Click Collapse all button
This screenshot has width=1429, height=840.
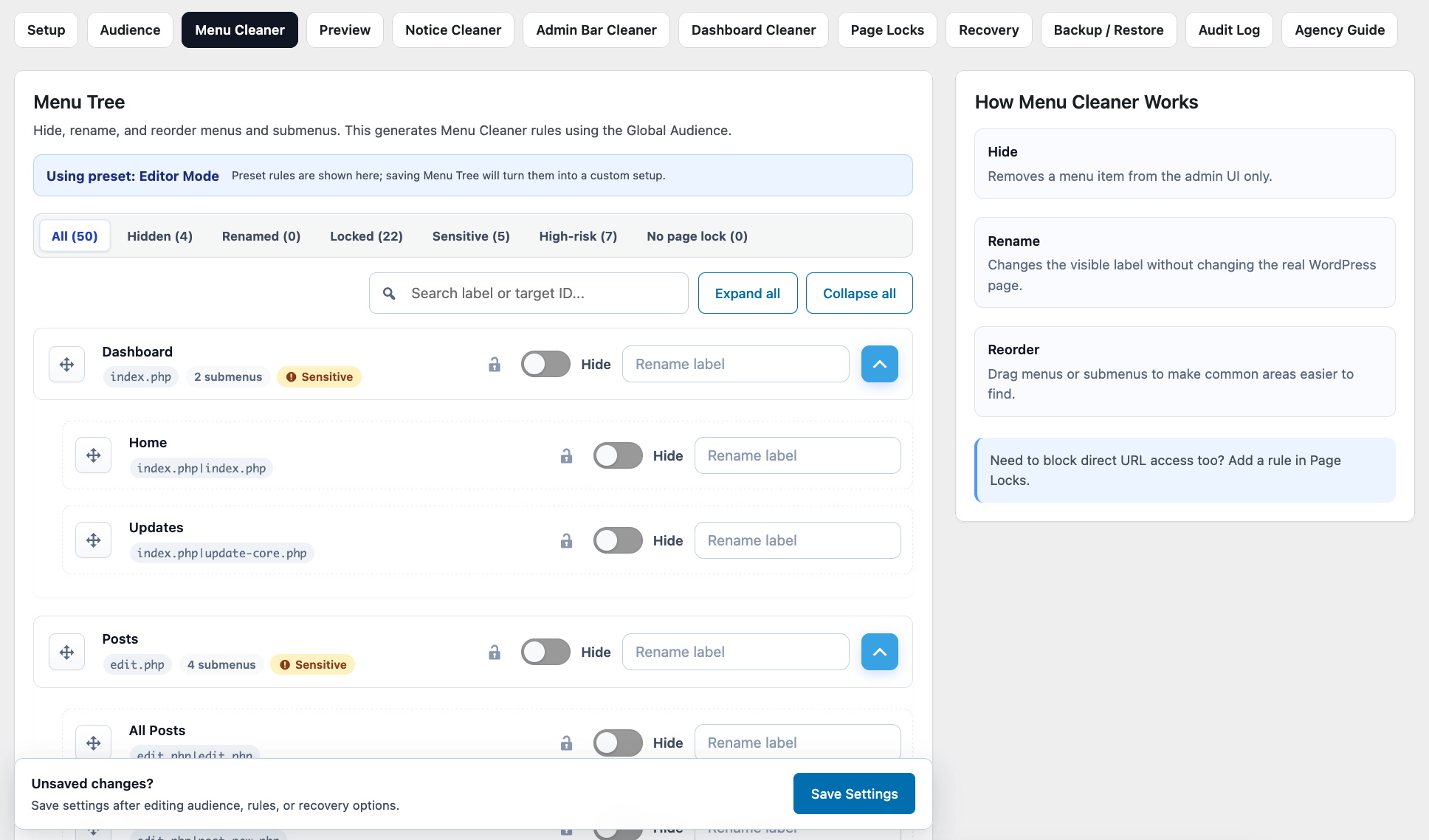coord(859,293)
